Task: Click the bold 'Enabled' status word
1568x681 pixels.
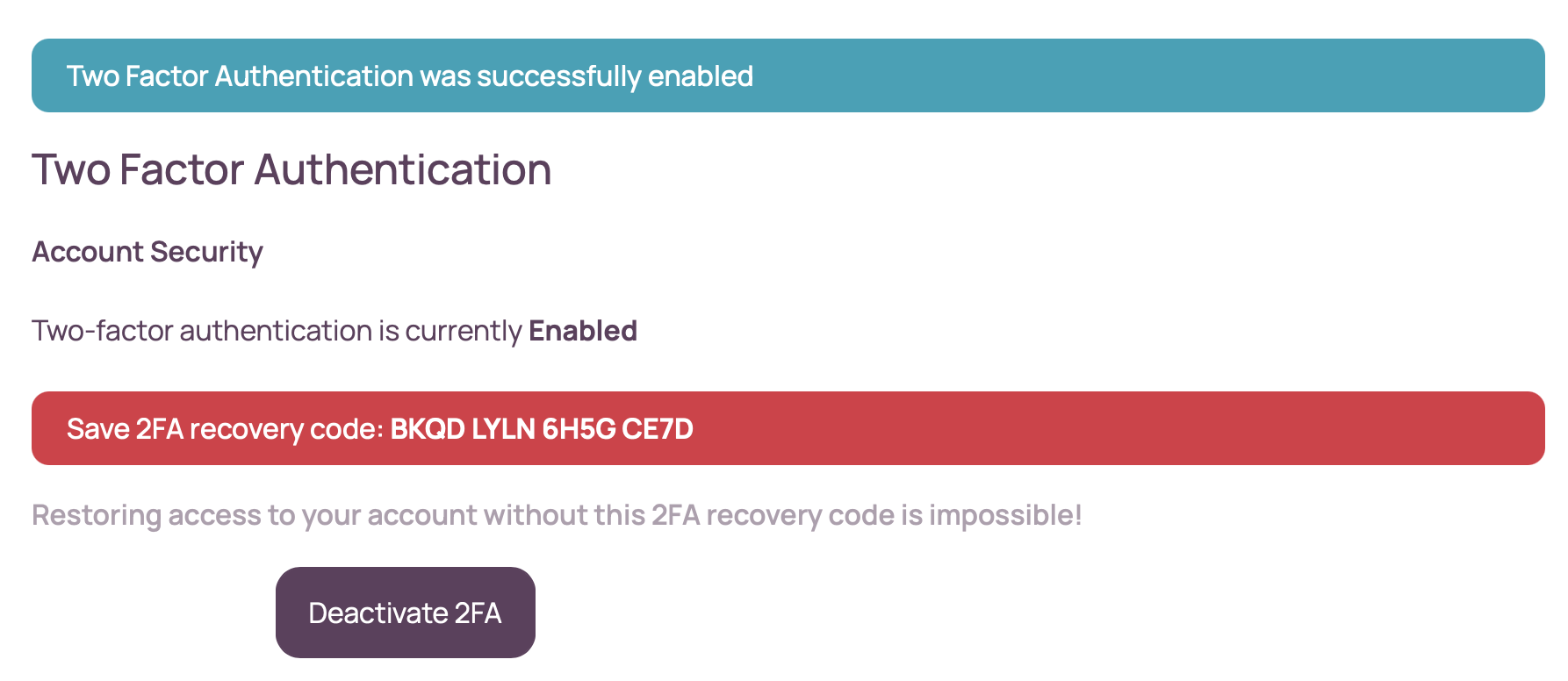Action: tap(583, 331)
